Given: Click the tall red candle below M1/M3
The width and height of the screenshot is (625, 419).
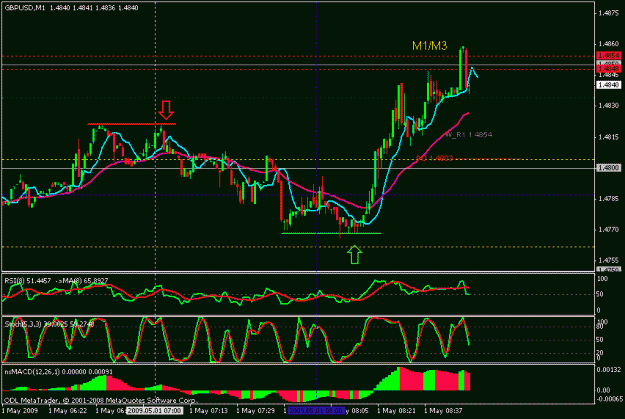Looking at the screenshot, I should click(466, 68).
